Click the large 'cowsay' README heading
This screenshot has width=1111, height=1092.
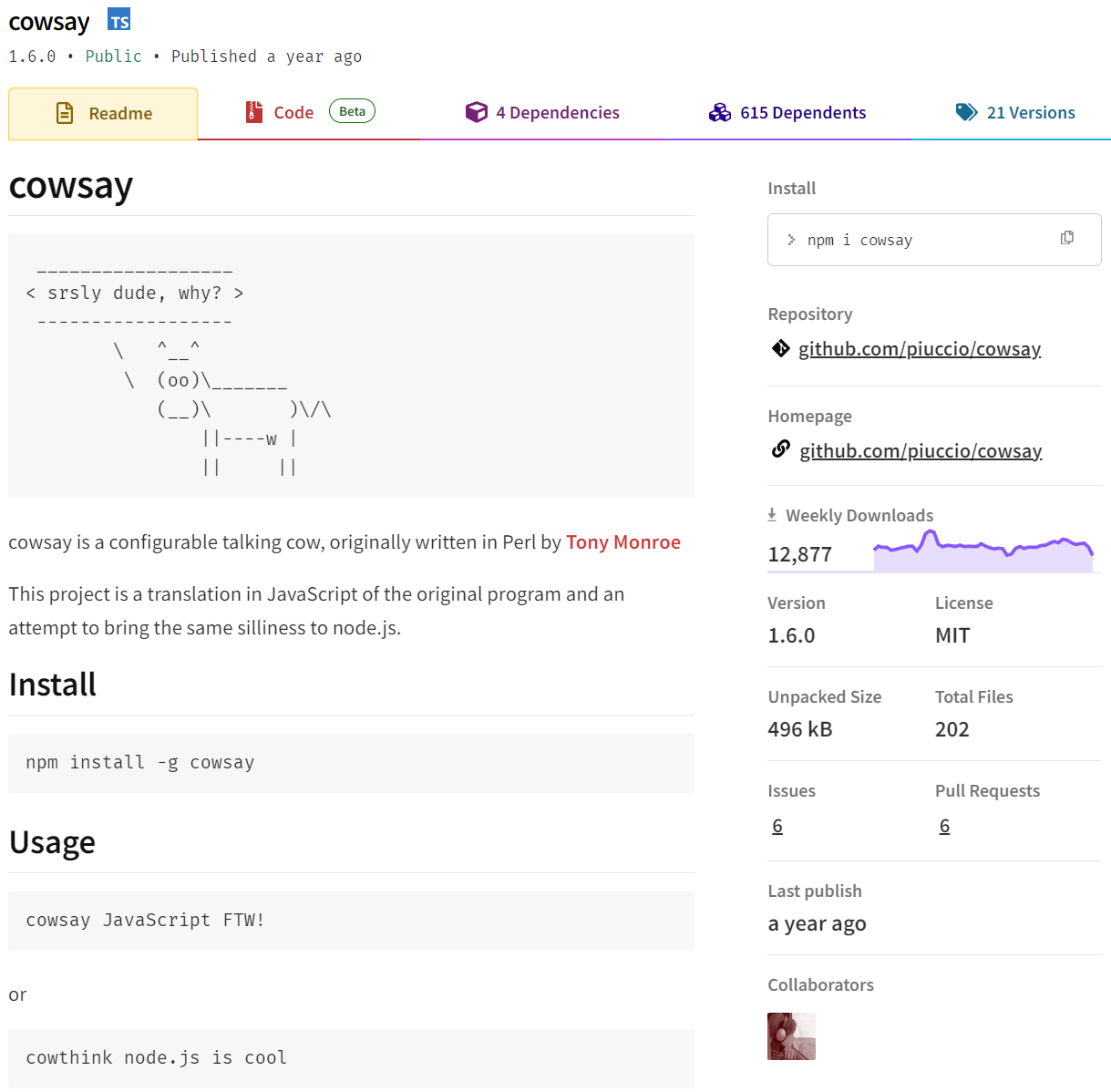(70, 185)
